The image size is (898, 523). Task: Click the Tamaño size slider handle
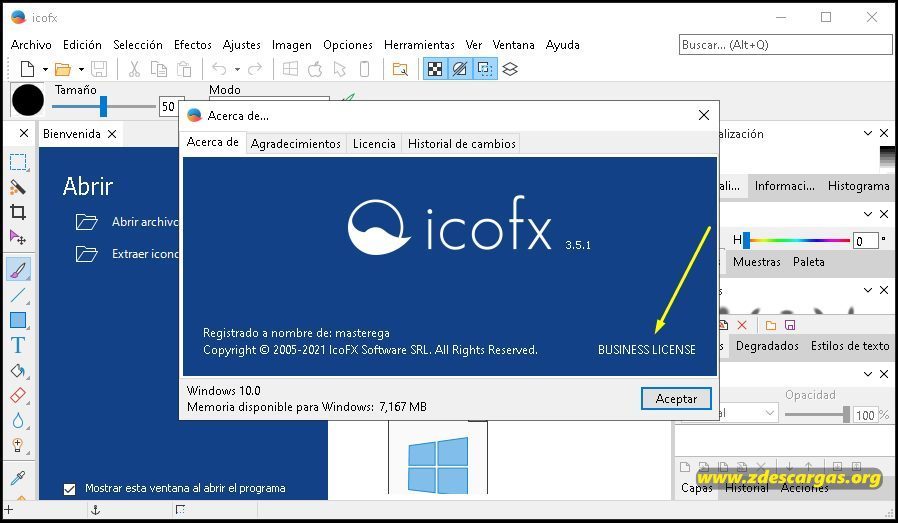click(103, 106)
